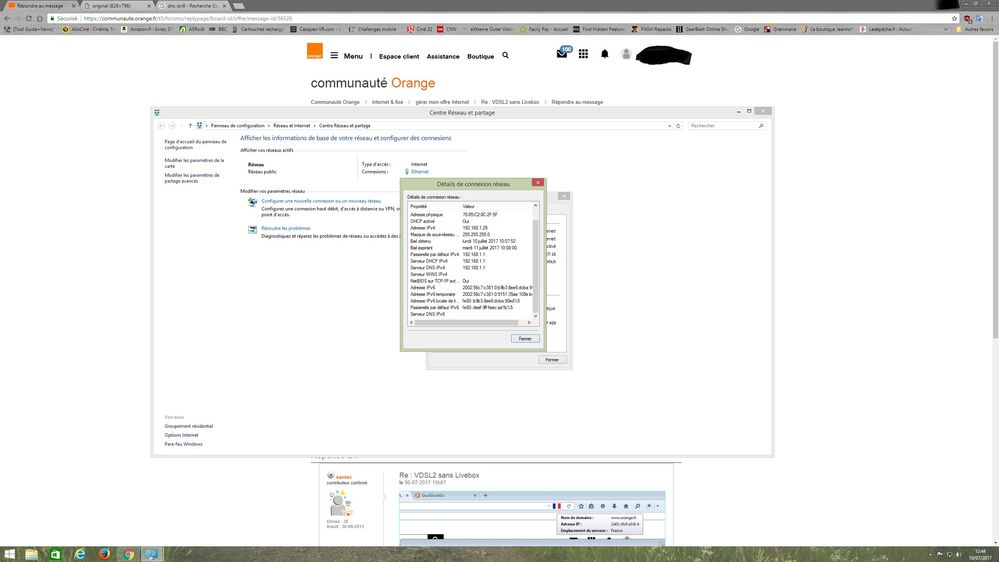This screenshot has height=562, width=999.
Task: Open the Espace client menu item
Action: point(399,56)
